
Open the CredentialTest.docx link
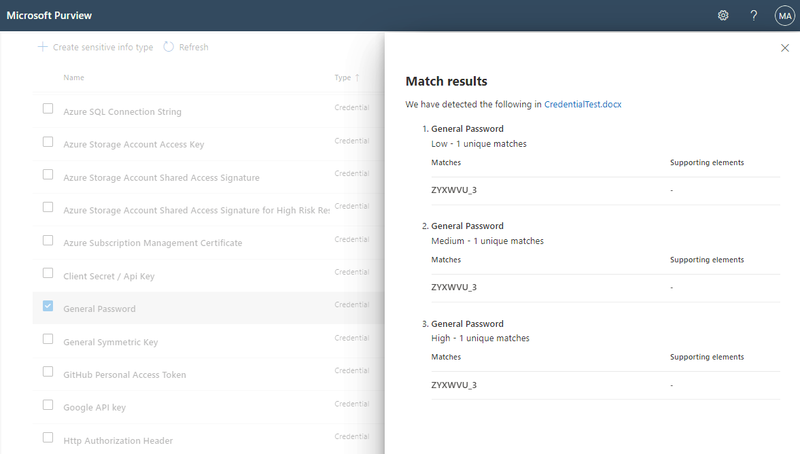[583, 104]
